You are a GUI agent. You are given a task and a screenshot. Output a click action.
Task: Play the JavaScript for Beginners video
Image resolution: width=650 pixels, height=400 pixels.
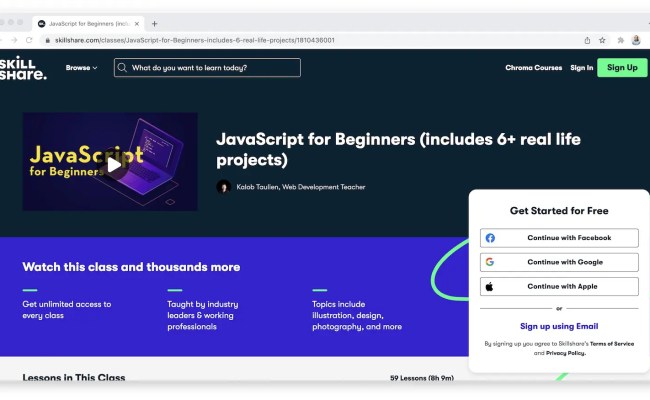click(x=114, y=165)
